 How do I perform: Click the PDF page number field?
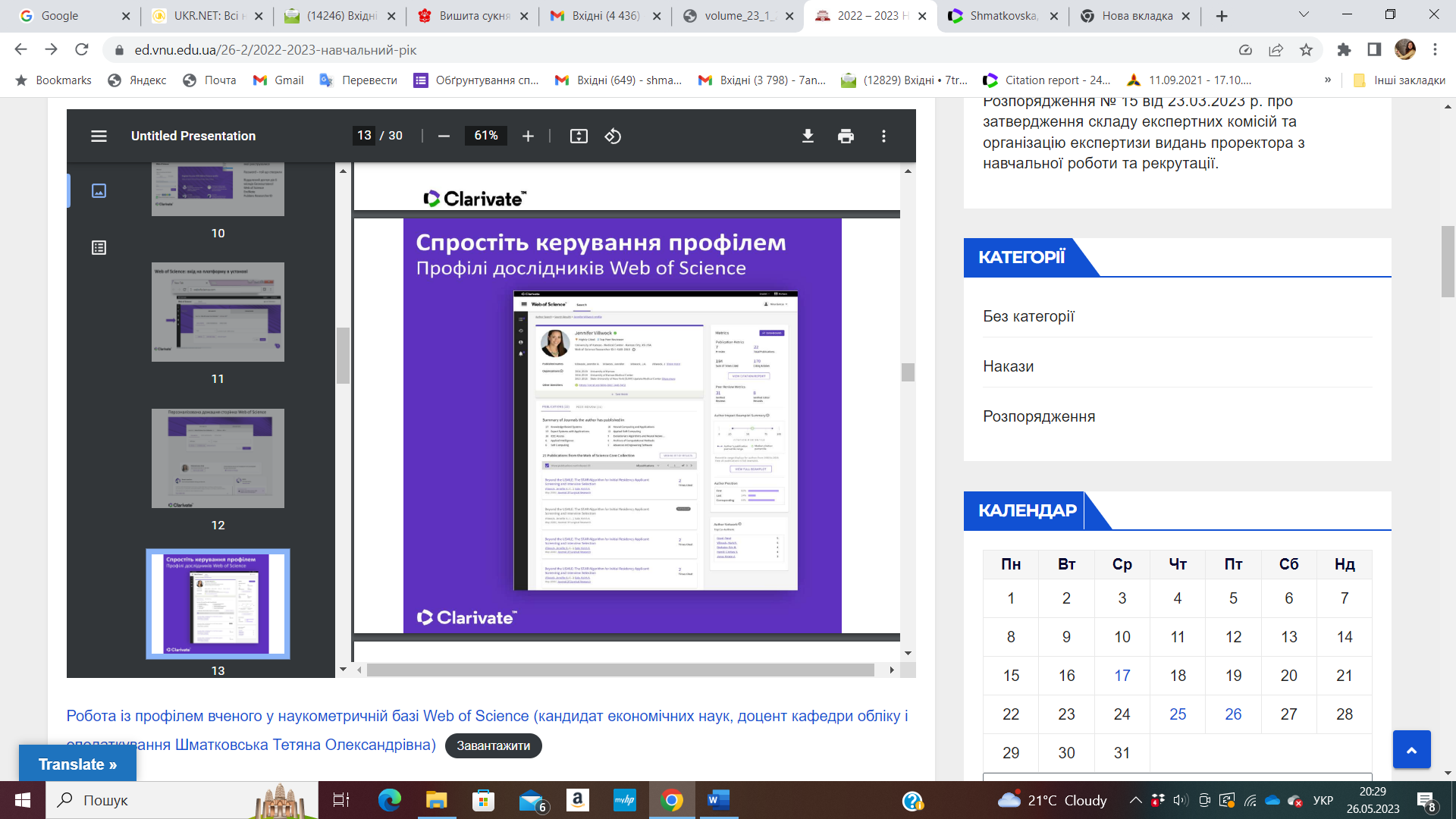pyautogui.click(x=364, y=136)
